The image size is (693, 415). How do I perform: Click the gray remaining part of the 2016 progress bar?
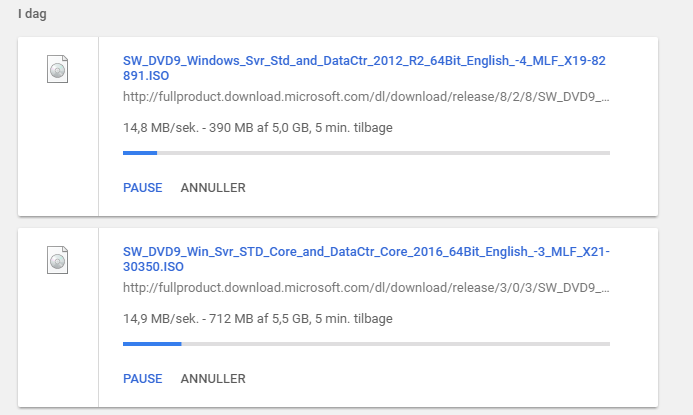pyautogui.click(x=396, y=344)
